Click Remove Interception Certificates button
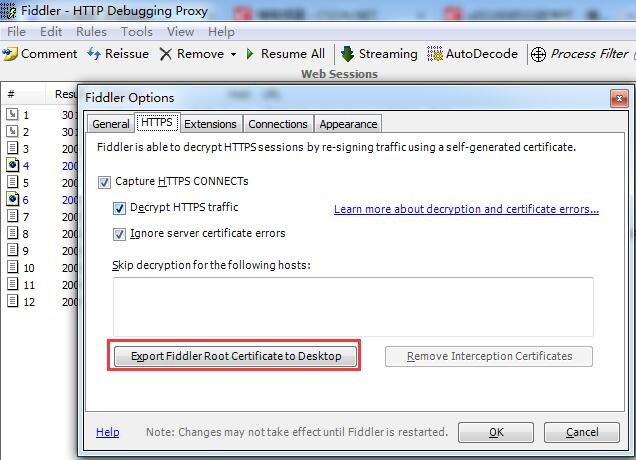This screenshot has width=636, height=460. (489, 356)
